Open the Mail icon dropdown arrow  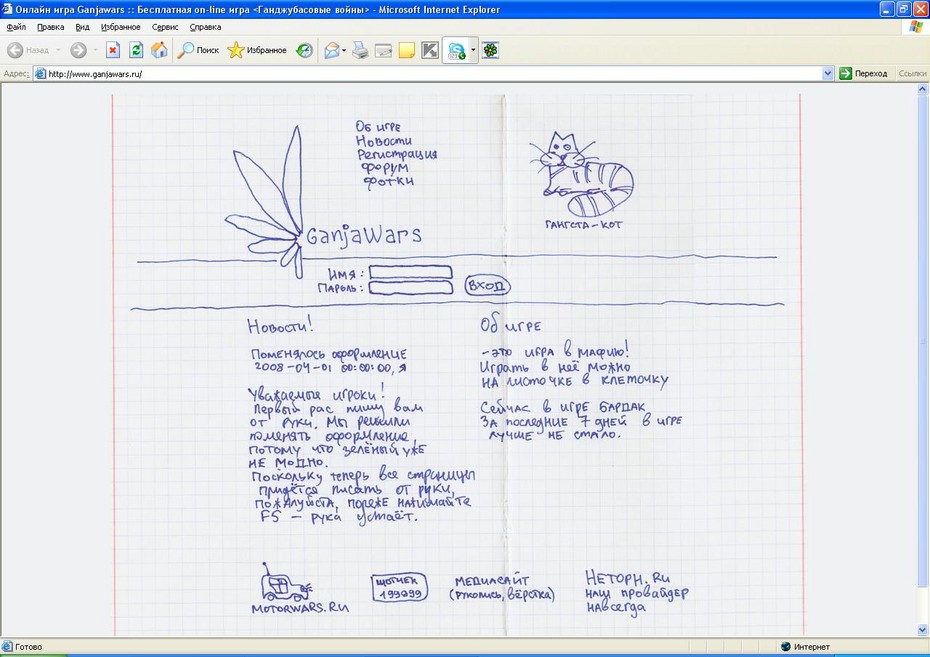pyautogui.click(x=344, y=50)
